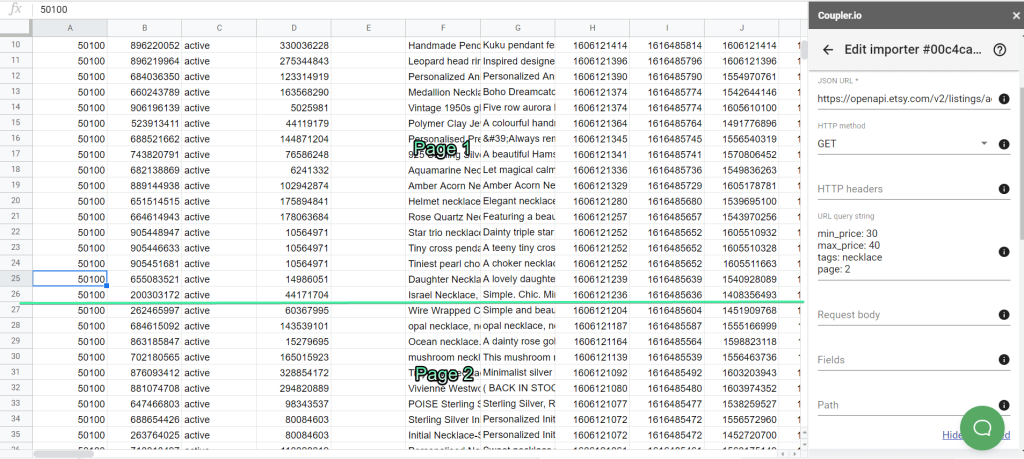
Task: Click the Hide advanced link
Action: pyautogui.click(x=976, y=435)
